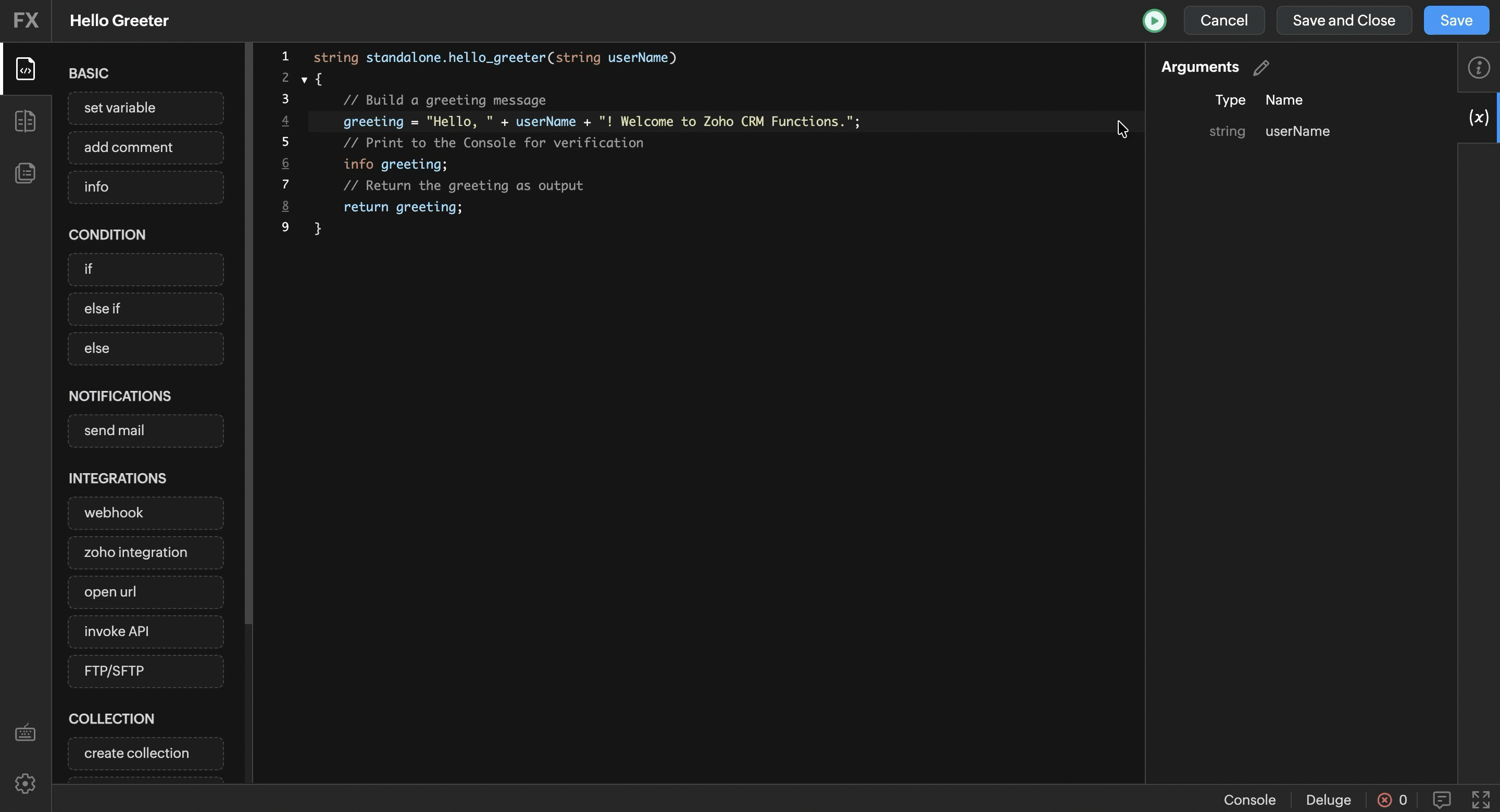1500x812 pixels.
Task: Select the zoho integration snippet
Action: (146, 552)
